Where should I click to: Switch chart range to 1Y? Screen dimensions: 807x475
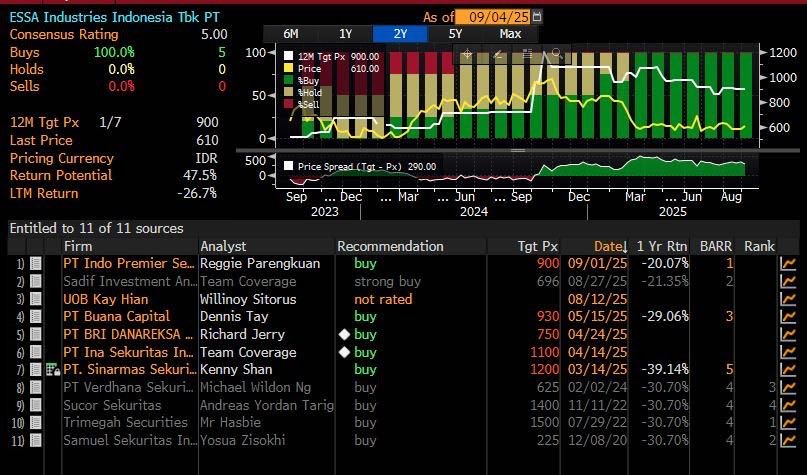345,34
